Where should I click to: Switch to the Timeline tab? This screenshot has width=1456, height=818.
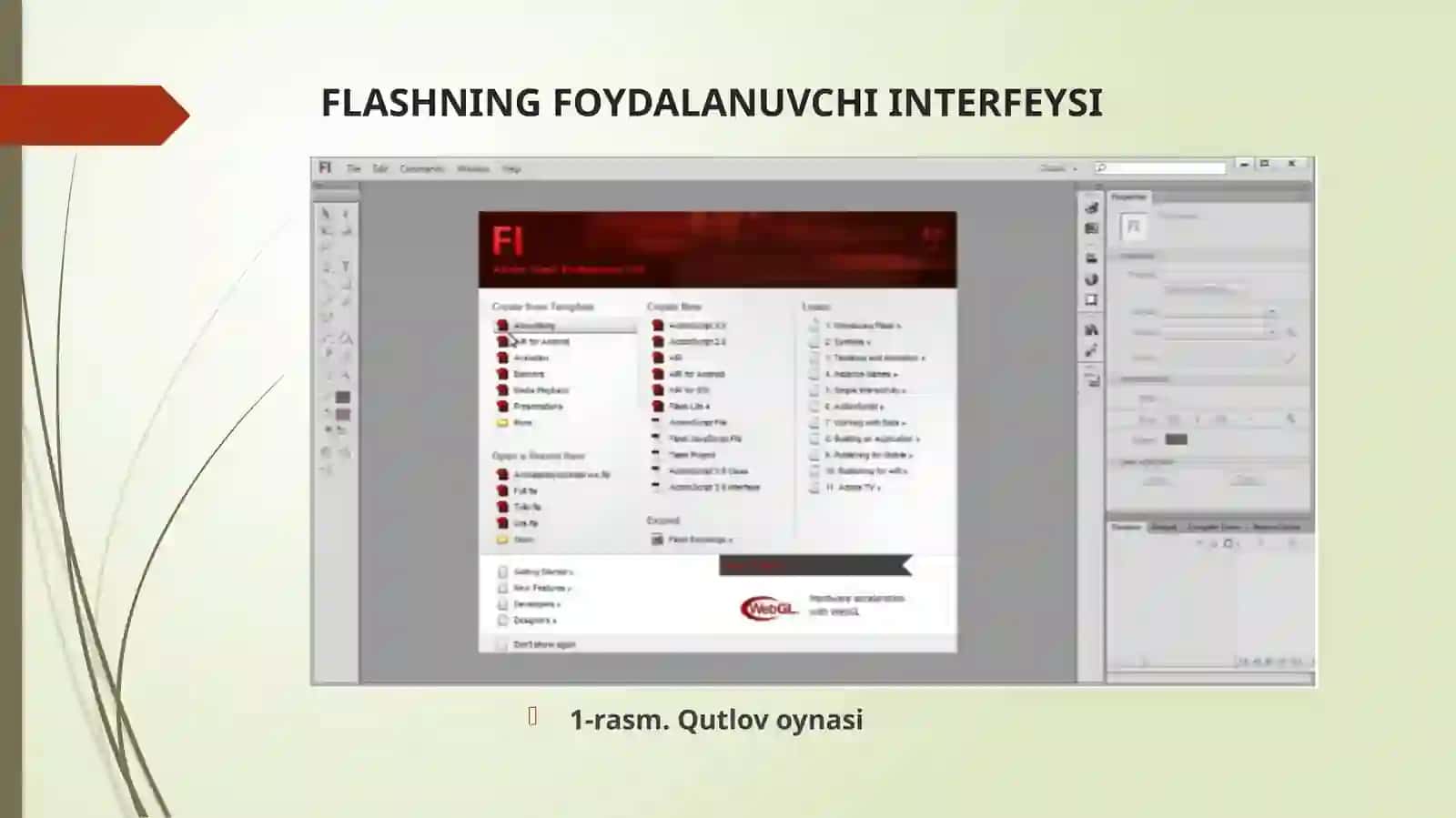tap(1127, 528)
